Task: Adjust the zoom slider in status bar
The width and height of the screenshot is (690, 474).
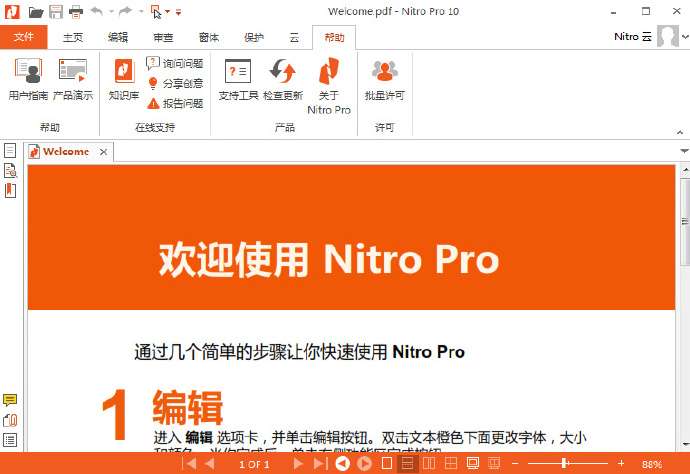Action: click(564, 463)
